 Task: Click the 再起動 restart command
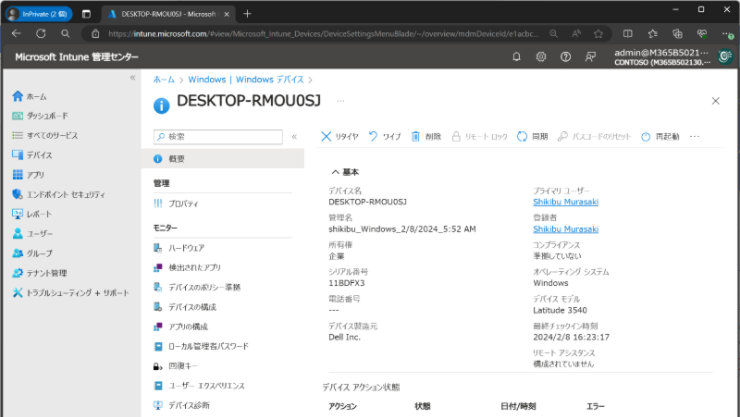click(x=660, y=137)
